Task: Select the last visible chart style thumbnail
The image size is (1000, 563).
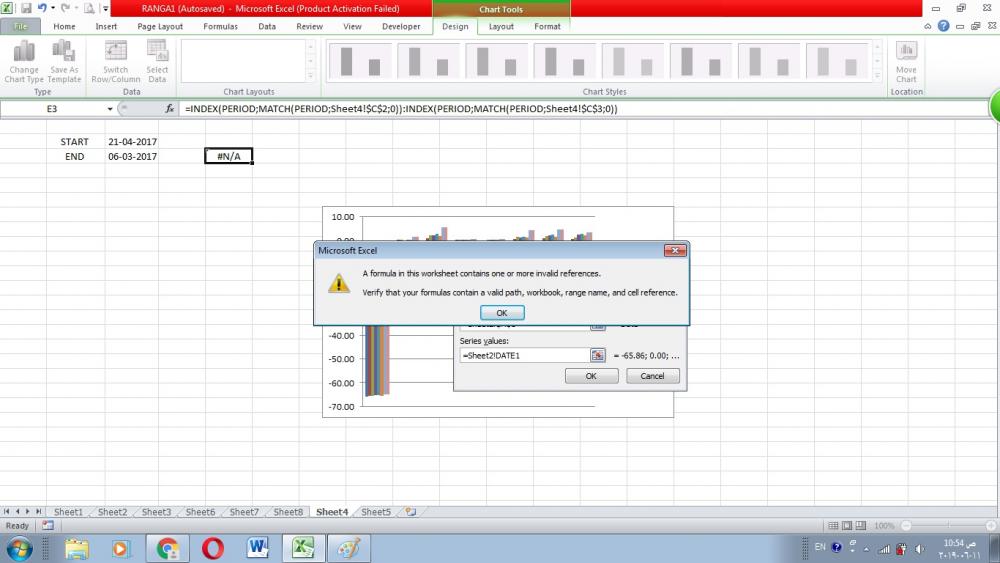Action: [837, 61]
